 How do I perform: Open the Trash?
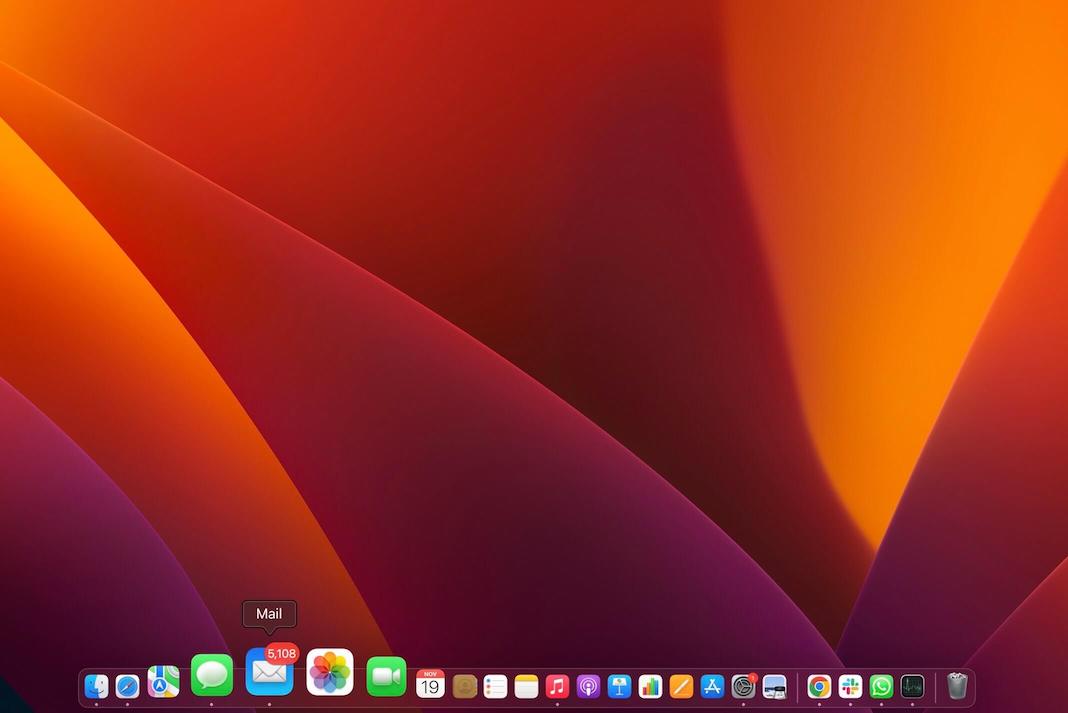(957, 686)
